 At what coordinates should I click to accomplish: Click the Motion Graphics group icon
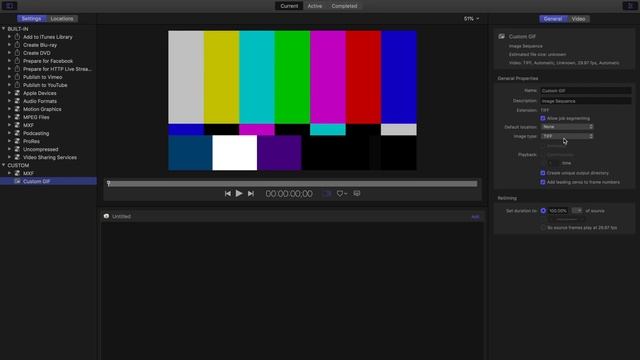coord(17,109)
